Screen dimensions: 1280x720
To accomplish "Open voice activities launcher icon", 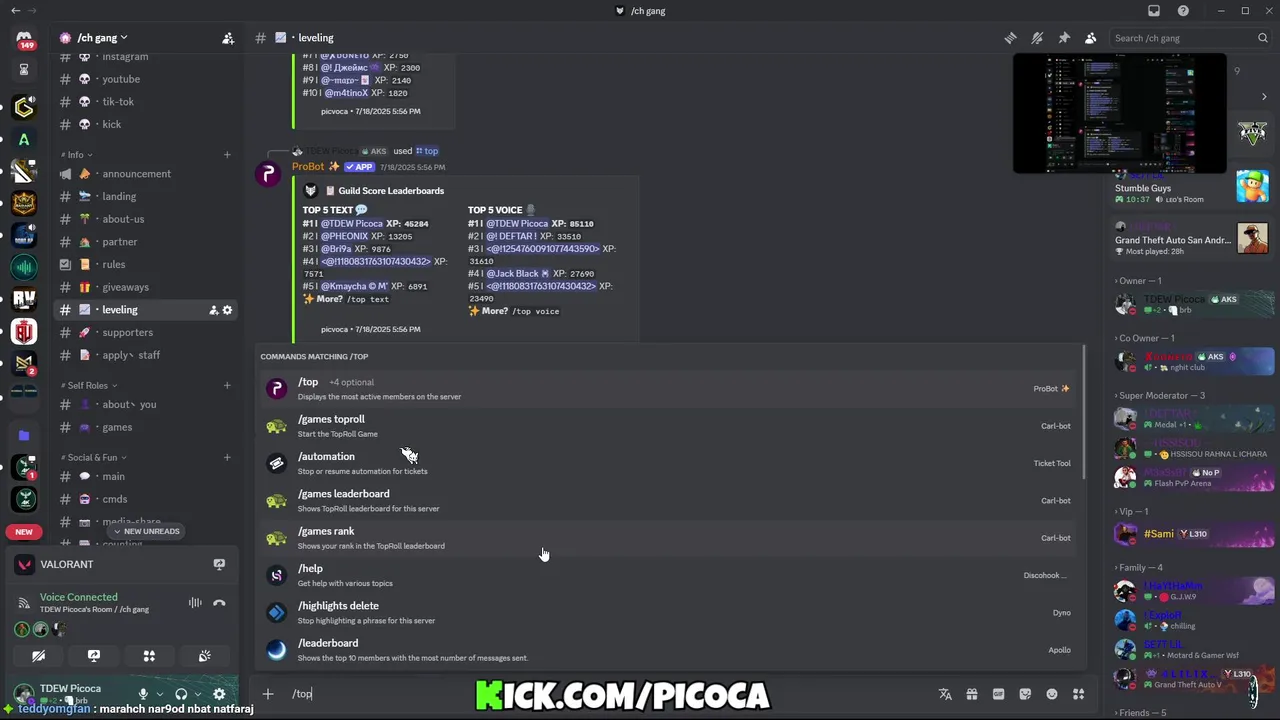I will click(149, 656).
